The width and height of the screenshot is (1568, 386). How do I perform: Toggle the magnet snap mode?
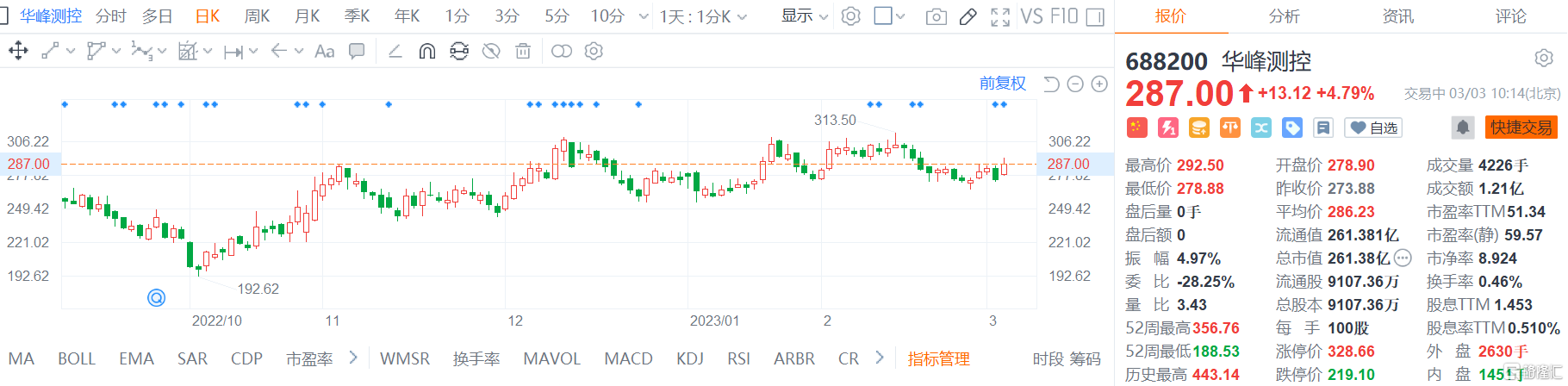426,52
